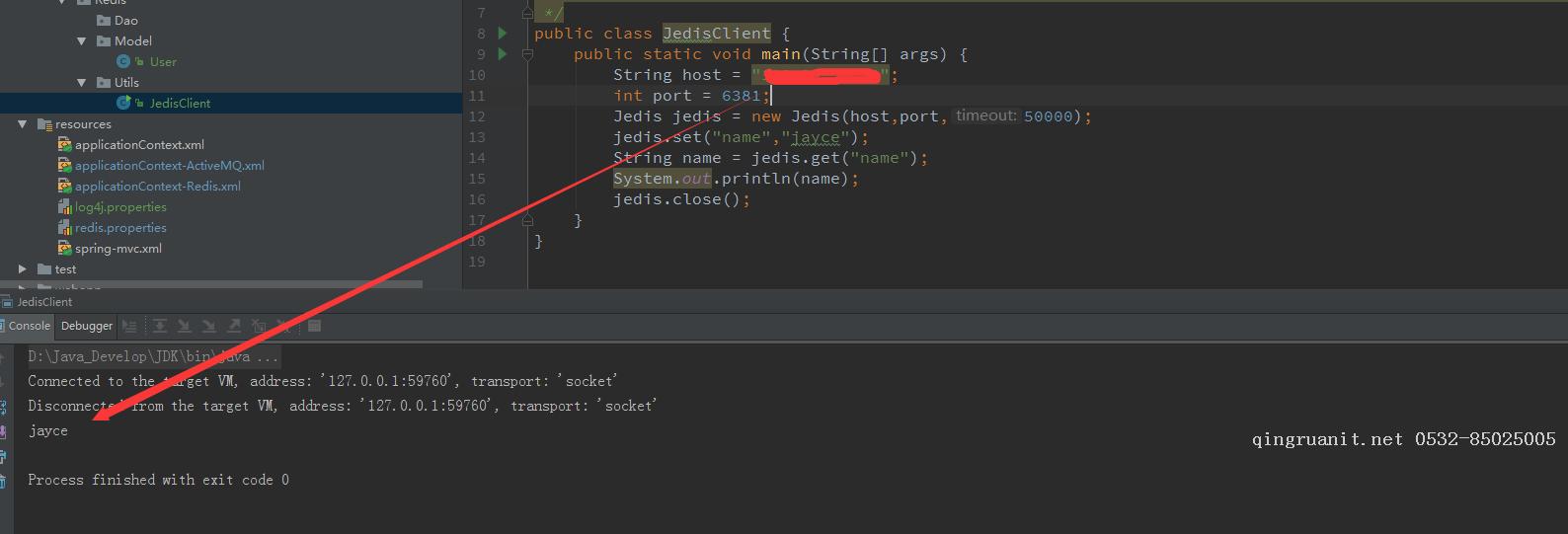Screen dimensions: 1568x534
Task: Click the XML icon of applicationContext-Redis.xml
Action: [x=64, y=186]
